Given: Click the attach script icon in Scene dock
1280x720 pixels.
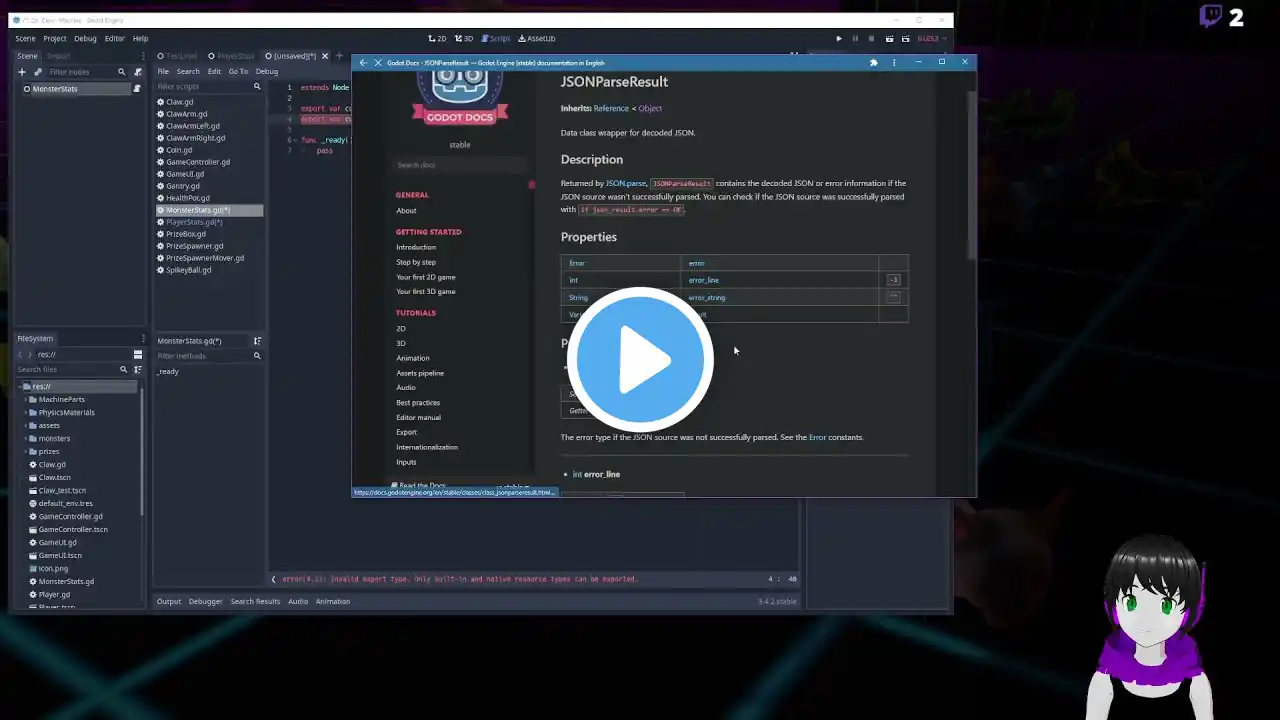Looking at the screenshot, I should point(138,72).
